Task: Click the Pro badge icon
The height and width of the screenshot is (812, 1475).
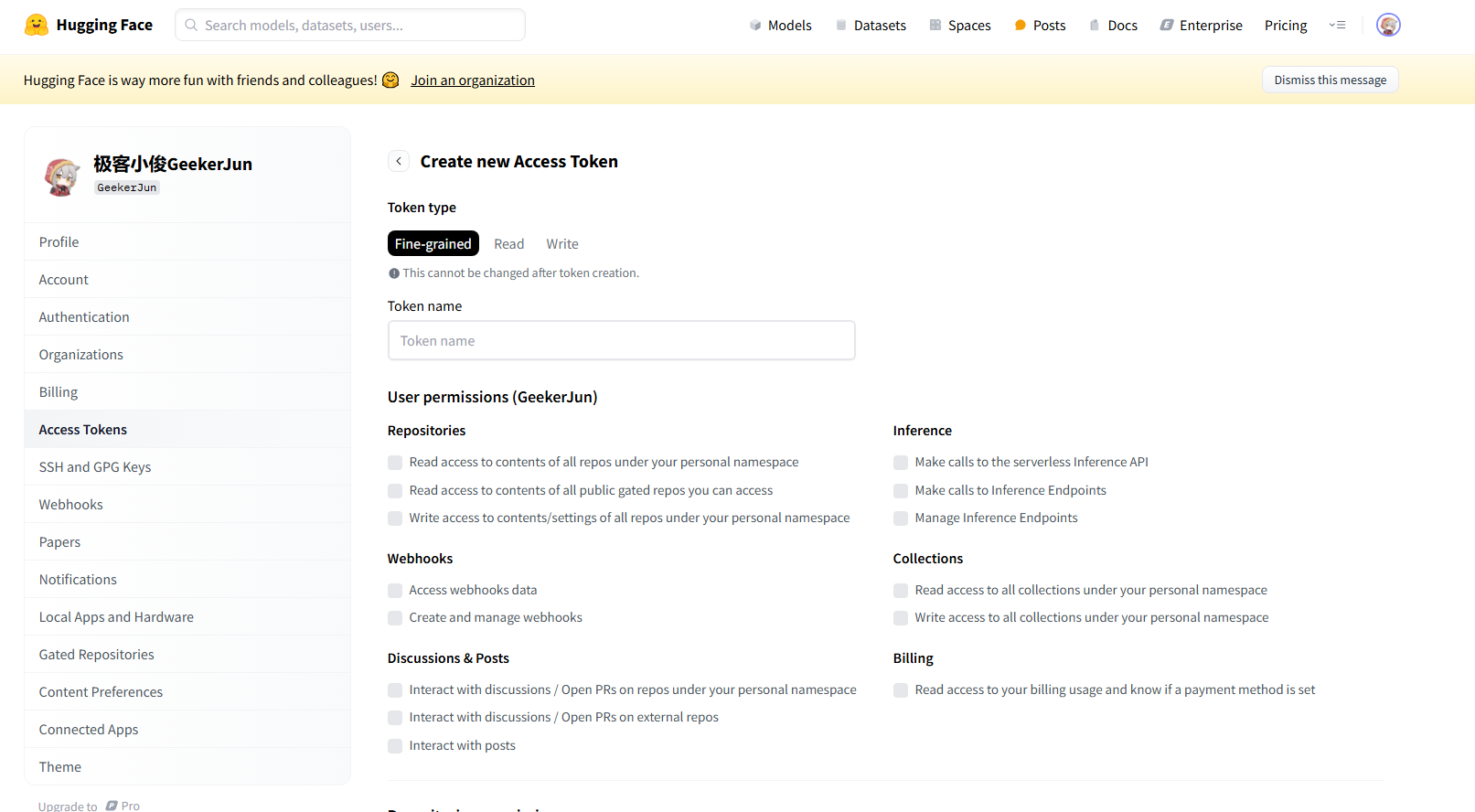Action: tap(112, 806)
